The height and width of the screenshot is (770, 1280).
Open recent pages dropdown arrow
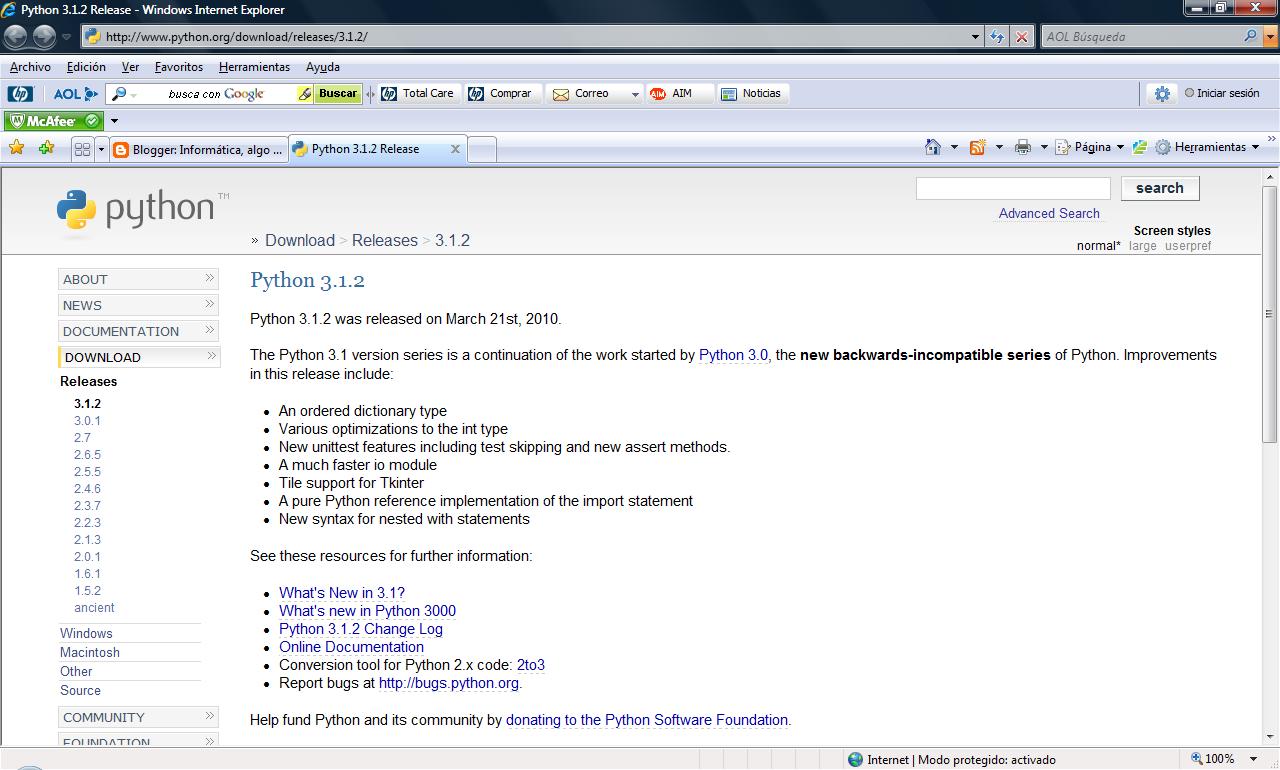[x=66, y=37]
